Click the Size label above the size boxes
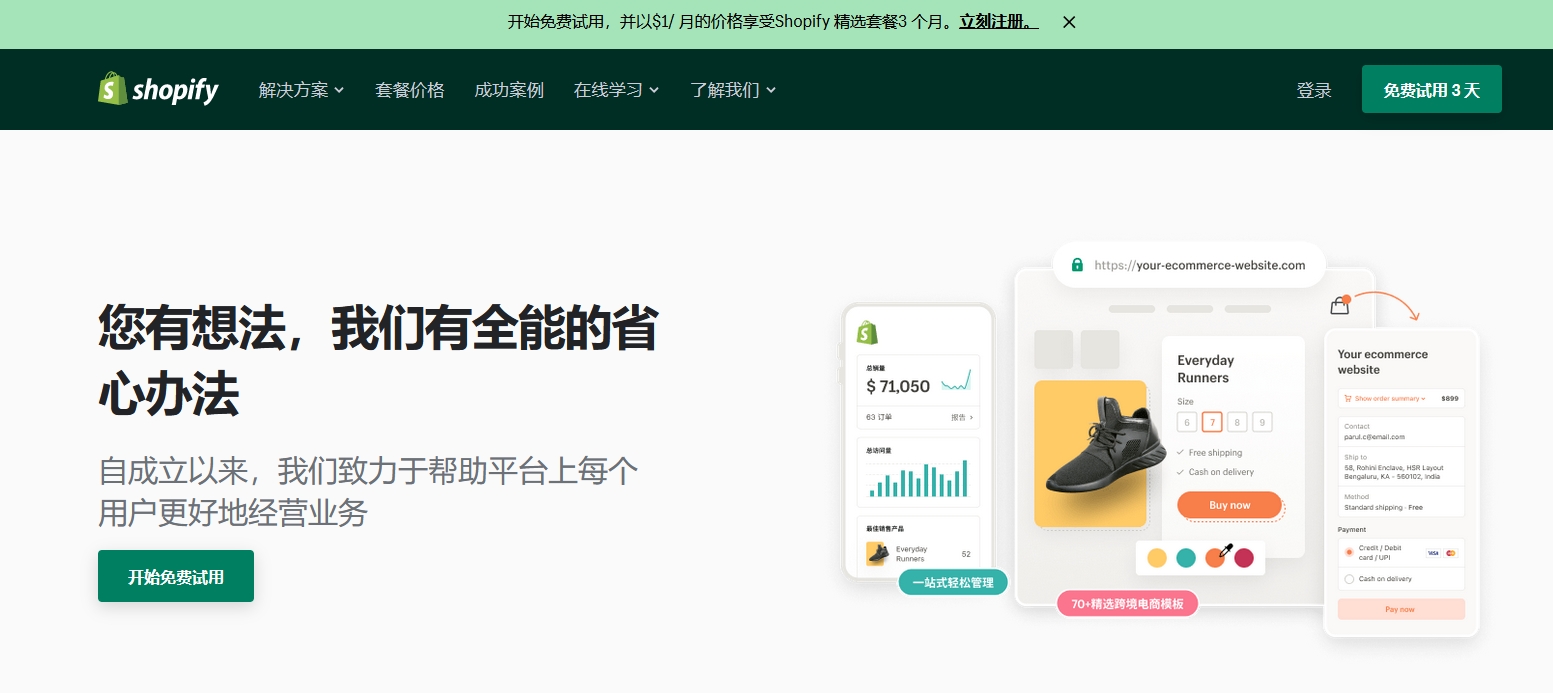Image resolution: width=1553 pixels, height=693 pixels. point(1185,402)
